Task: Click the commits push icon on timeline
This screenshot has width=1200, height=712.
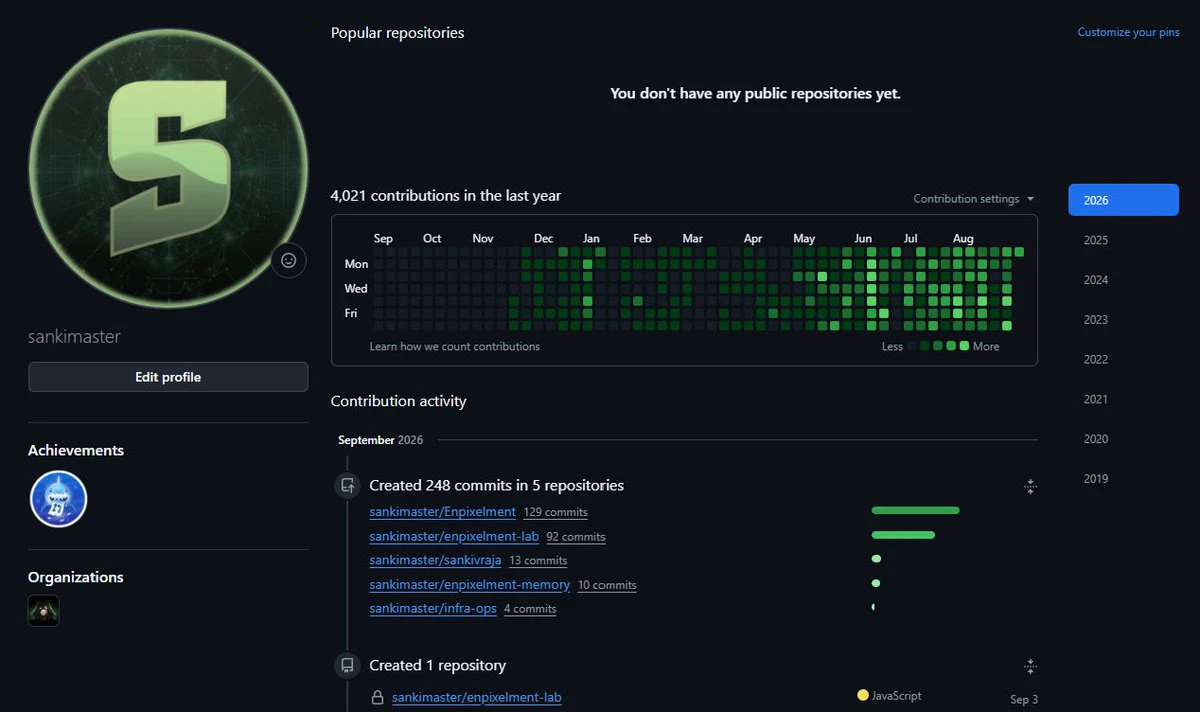Action: (347, 486)
